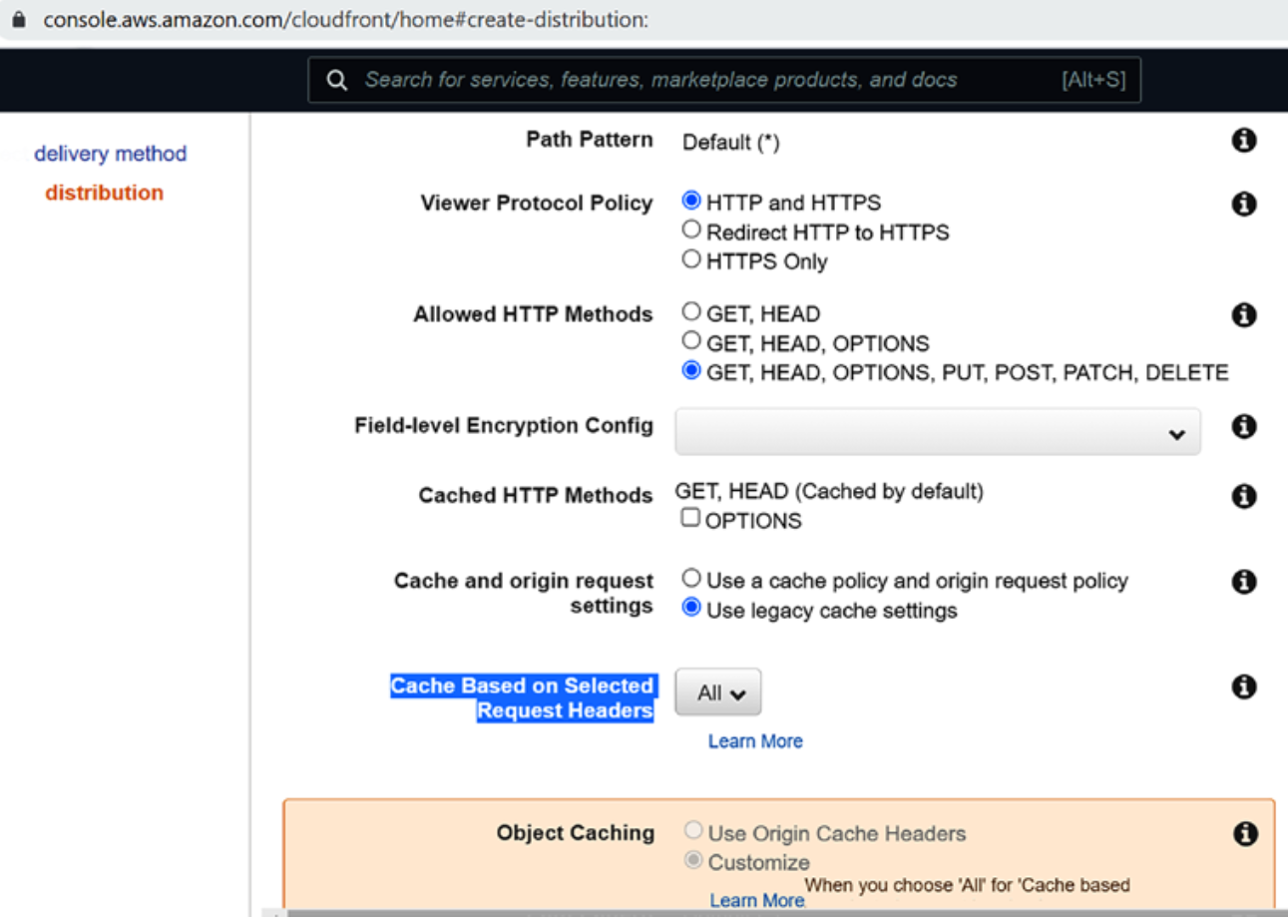Image resolution: width=1288 pixels, height=924 pixels.
Task: Click info icon for Cached HTTP Methods
Action: coord(1243,496)
